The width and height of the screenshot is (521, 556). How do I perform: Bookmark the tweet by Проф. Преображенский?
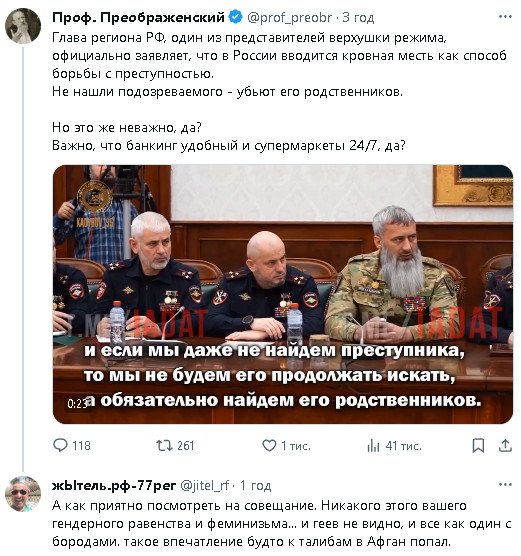tap(478, 445)
